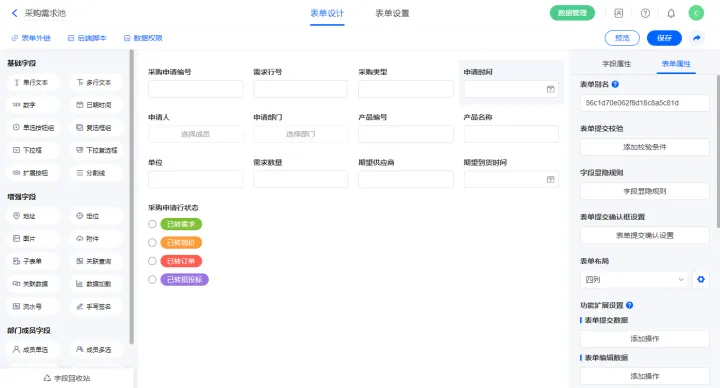Add a 关联数据 field
This screenshot has height=388, width=720.
[x=34, y=284]
